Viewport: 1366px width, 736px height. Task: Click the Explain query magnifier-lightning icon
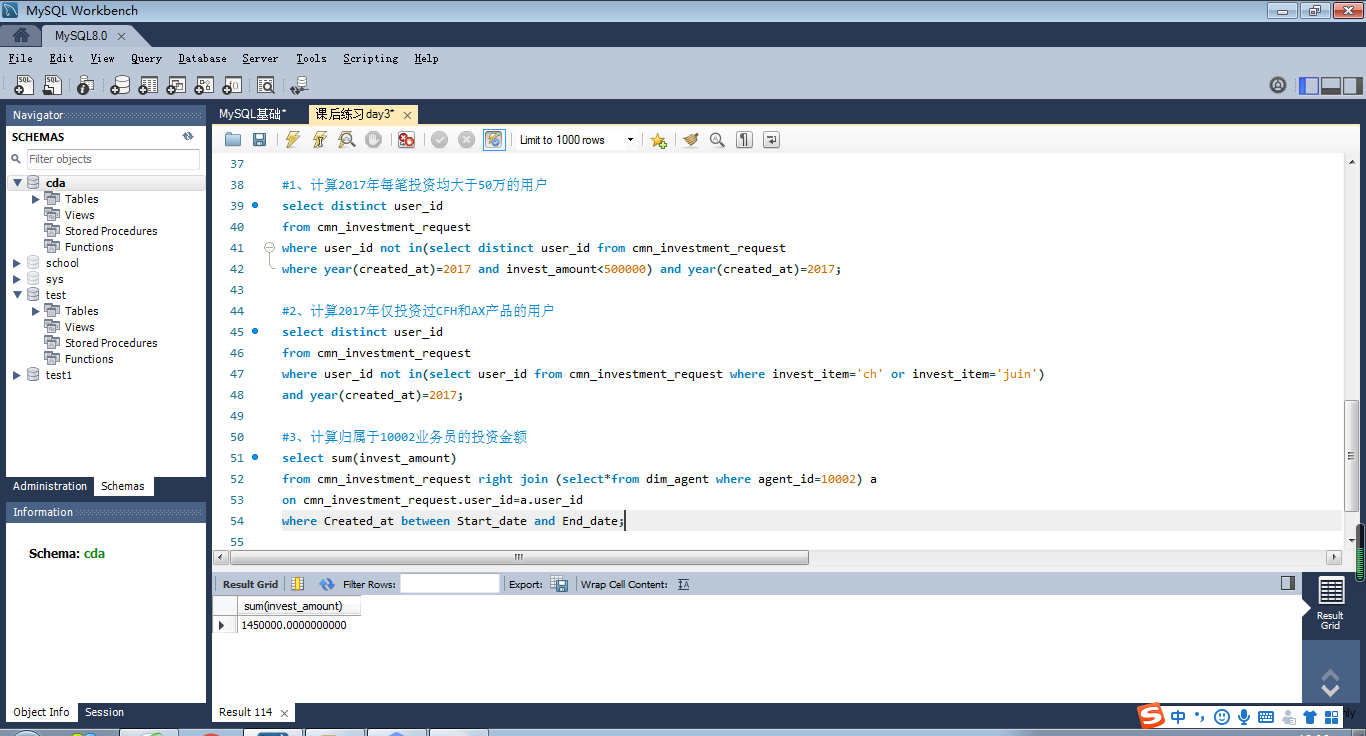click(346, 140)
